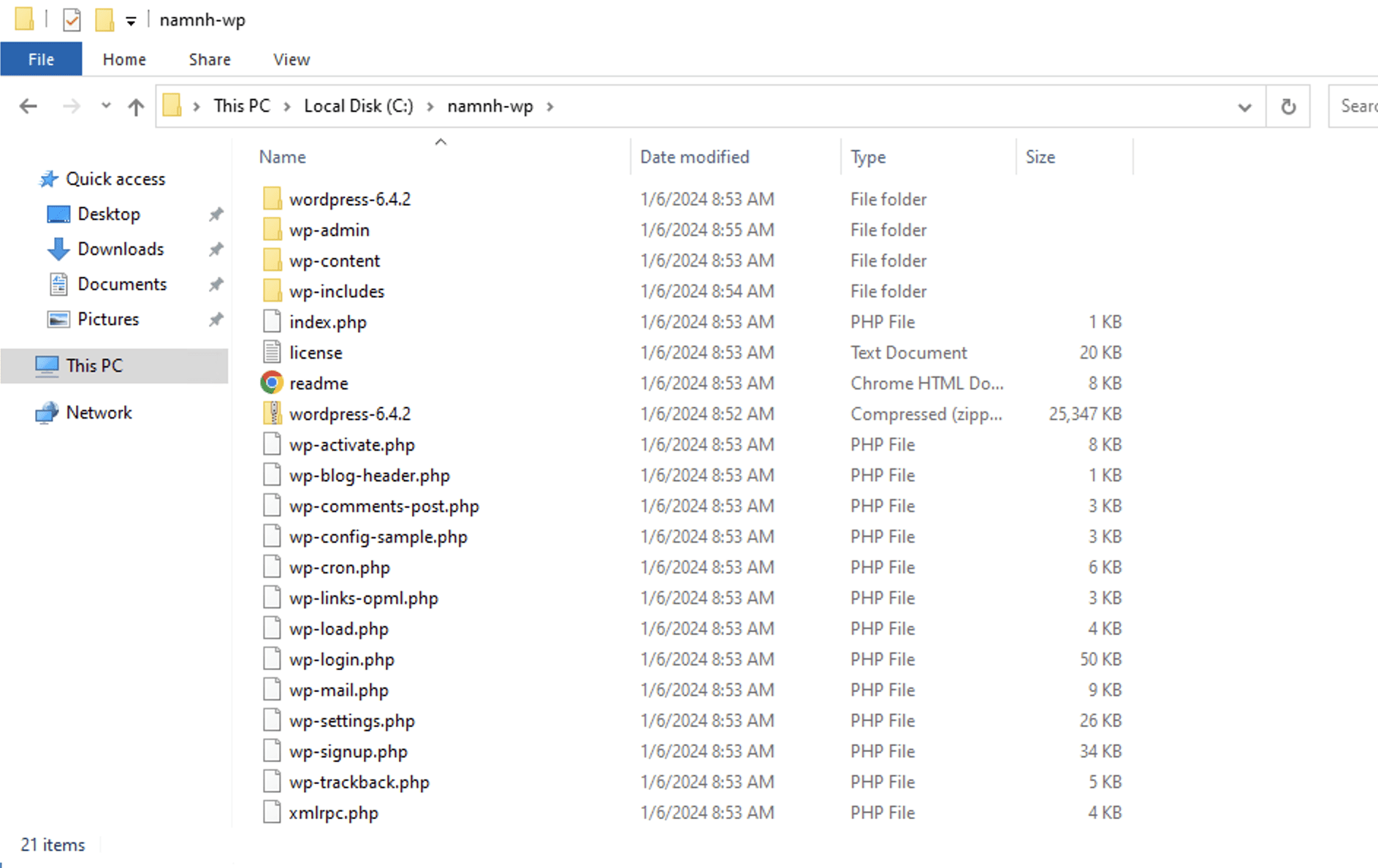Refresh the current folder view
The image size is (1378, 868).
(1288, 107)
